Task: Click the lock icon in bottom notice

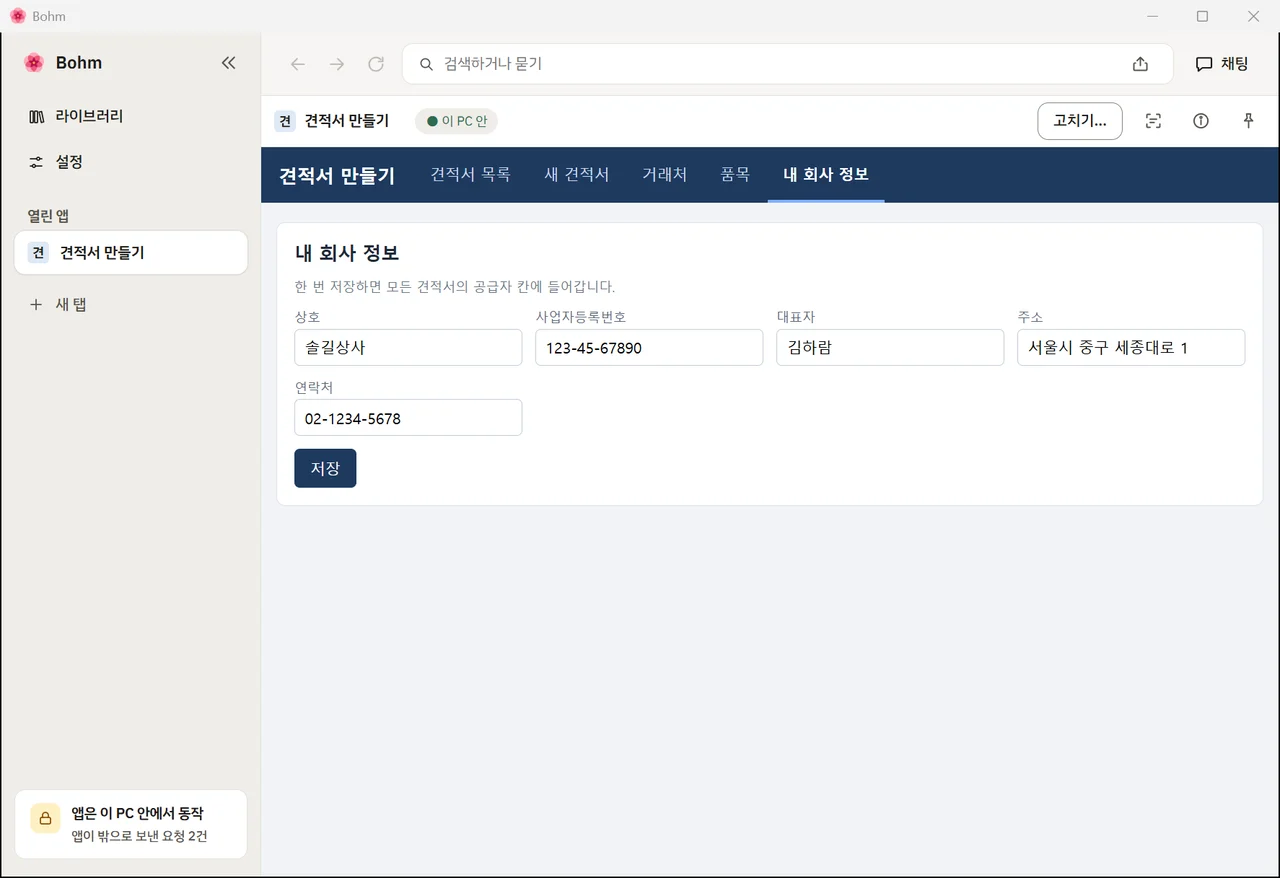Action: (45, 818)
